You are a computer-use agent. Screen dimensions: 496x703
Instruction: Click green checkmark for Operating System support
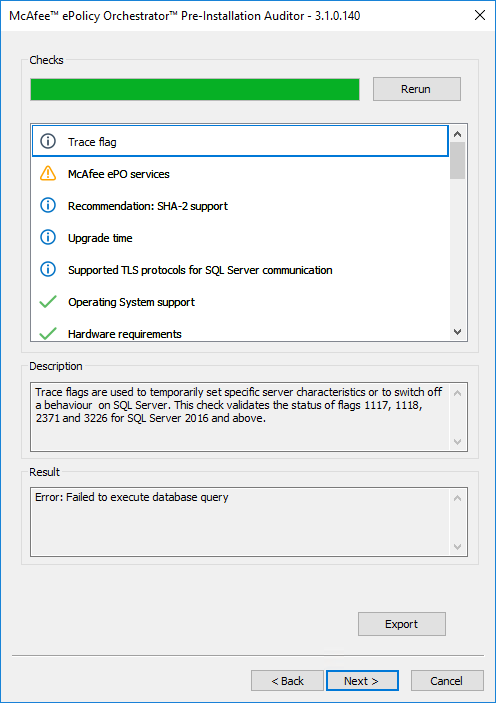(x=48, y=302)
